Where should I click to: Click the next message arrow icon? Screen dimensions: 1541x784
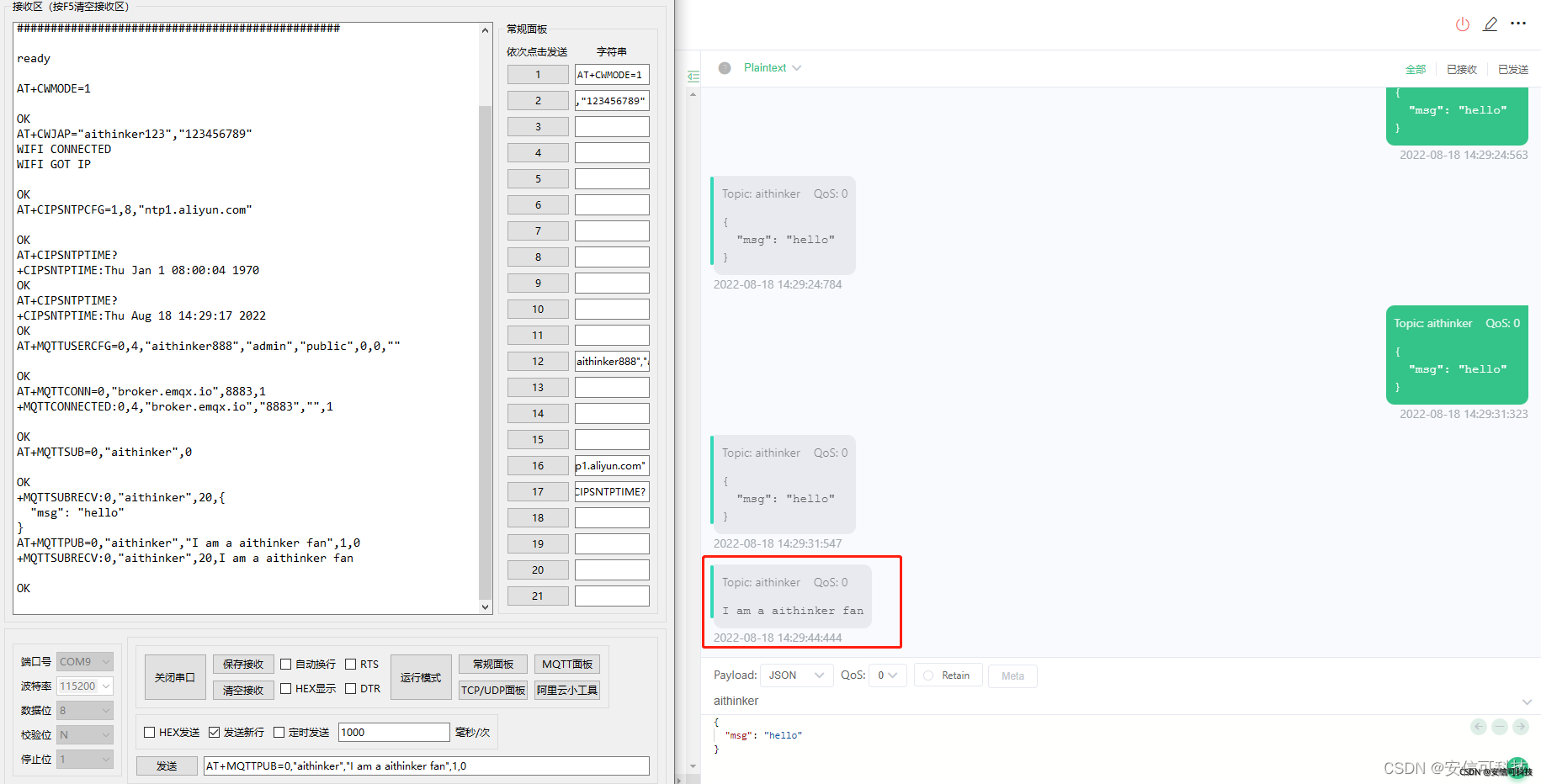click(1520, 727)
